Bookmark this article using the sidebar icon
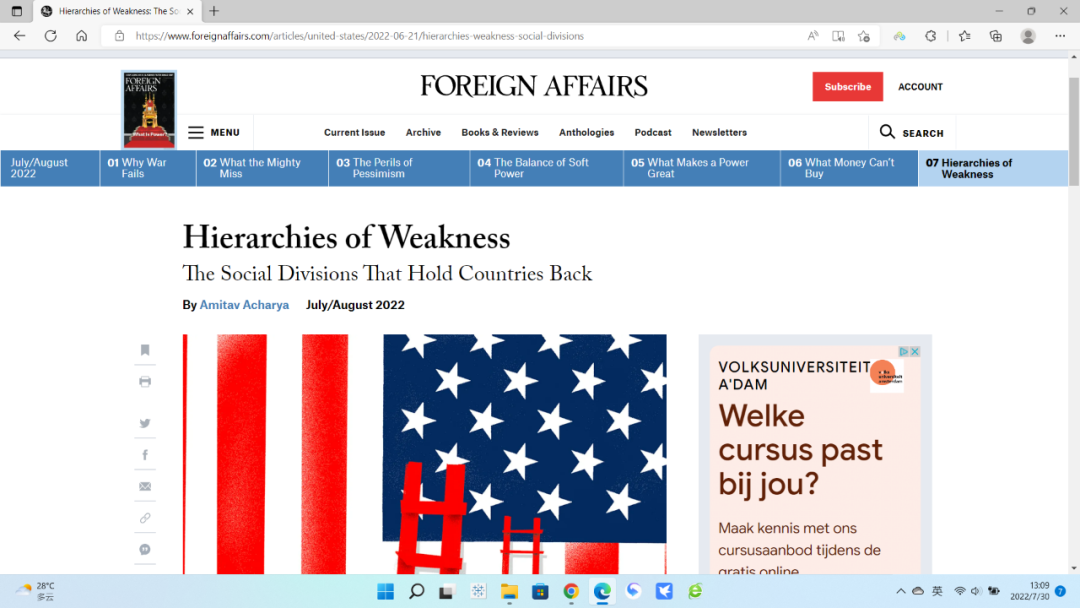Screen dimensions: 1080x608 coord(145,350)
